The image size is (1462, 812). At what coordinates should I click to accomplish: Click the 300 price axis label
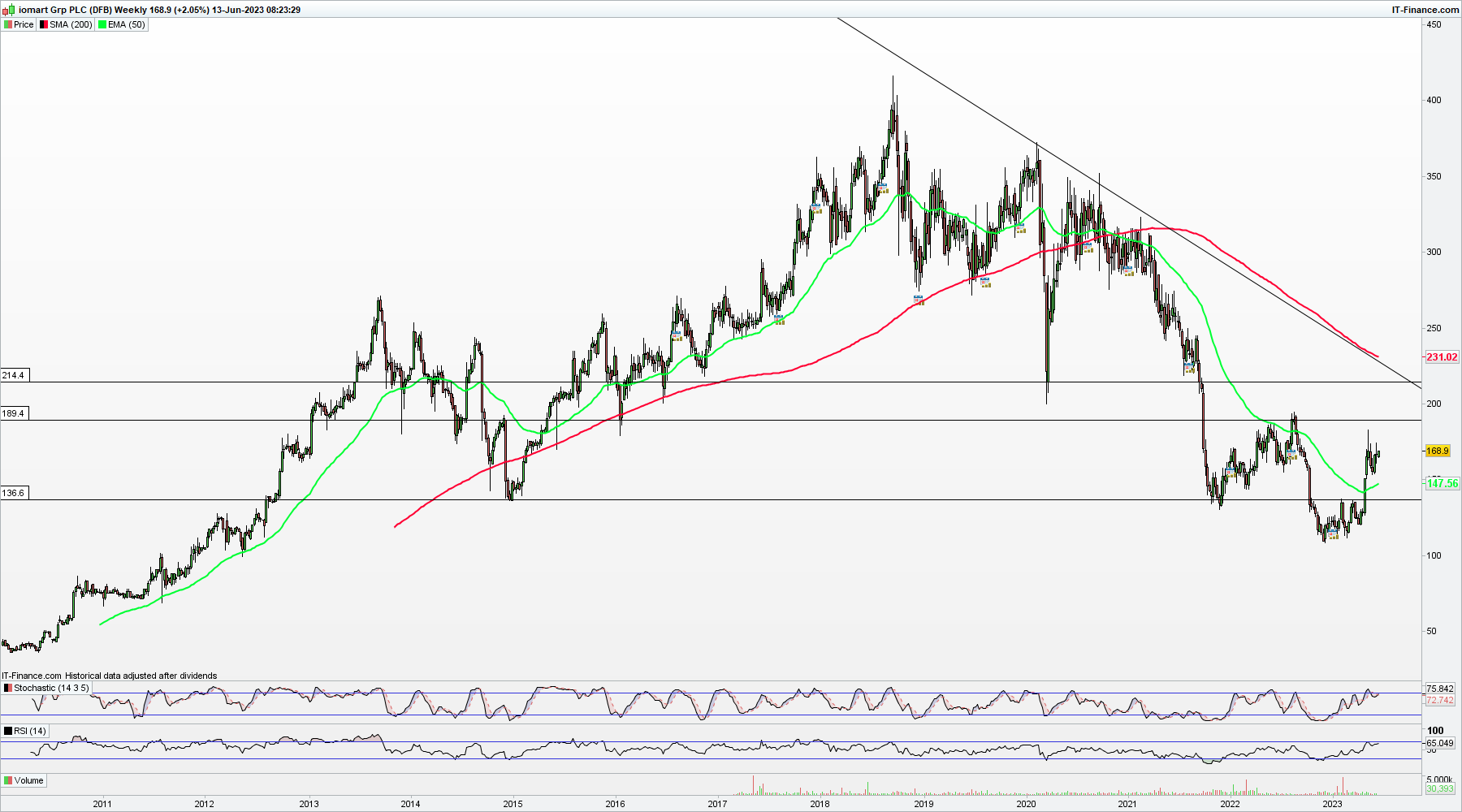(x=1434, y=252)
